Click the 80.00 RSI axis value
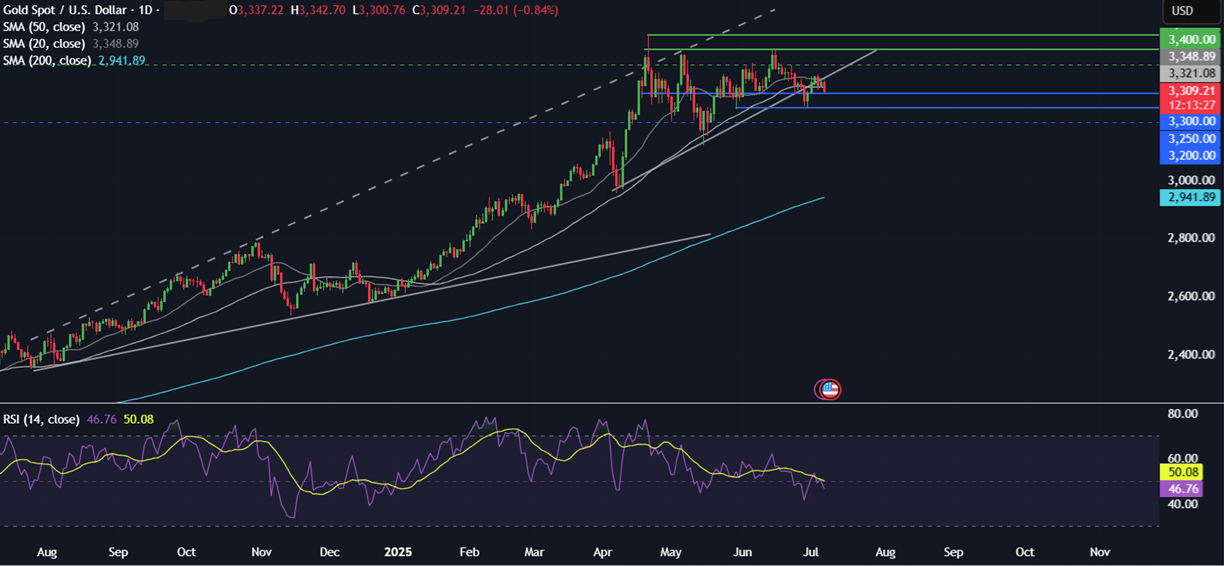 point(1181,412)
